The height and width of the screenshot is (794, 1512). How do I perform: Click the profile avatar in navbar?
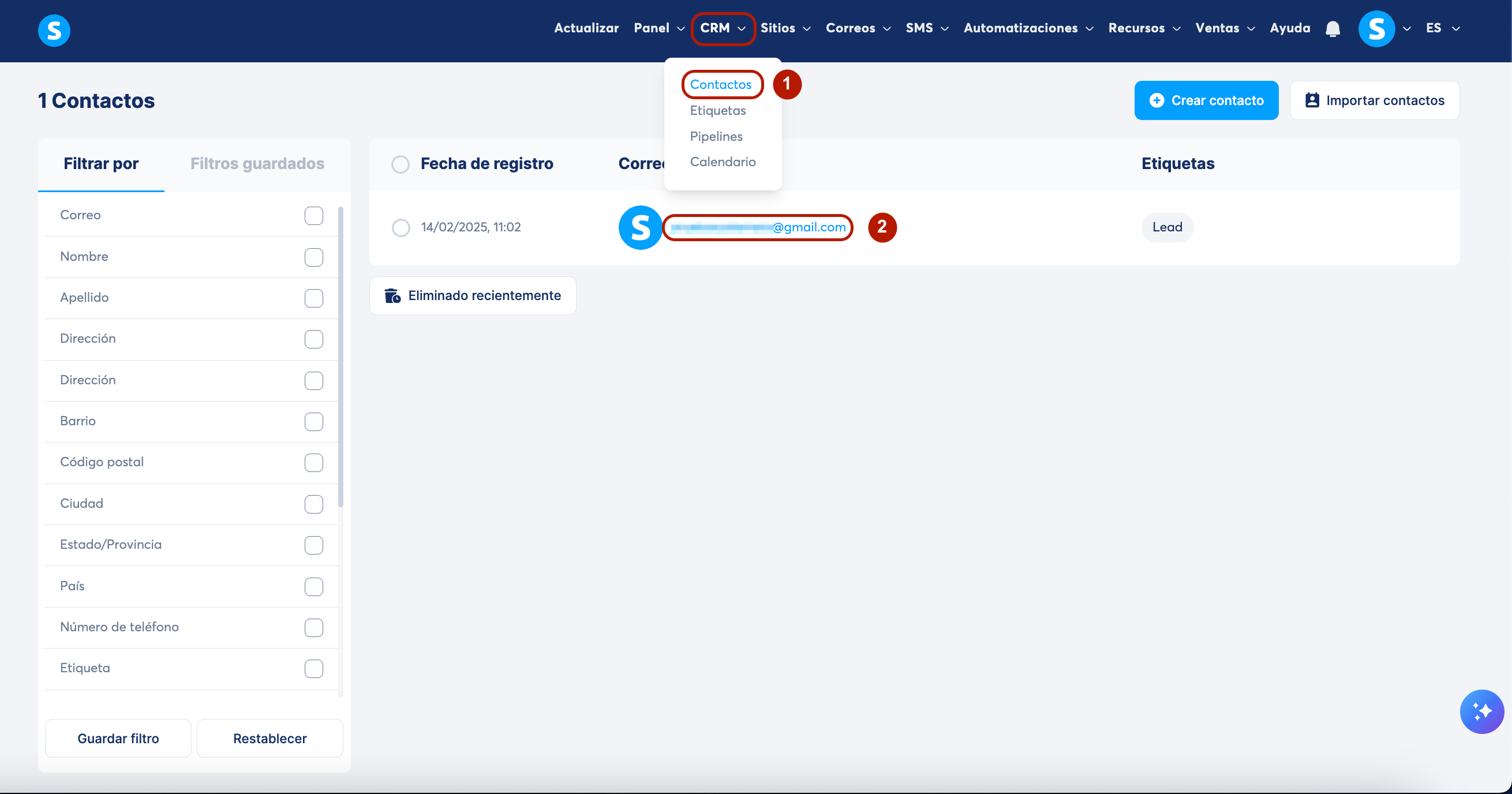coord(1376,29)
